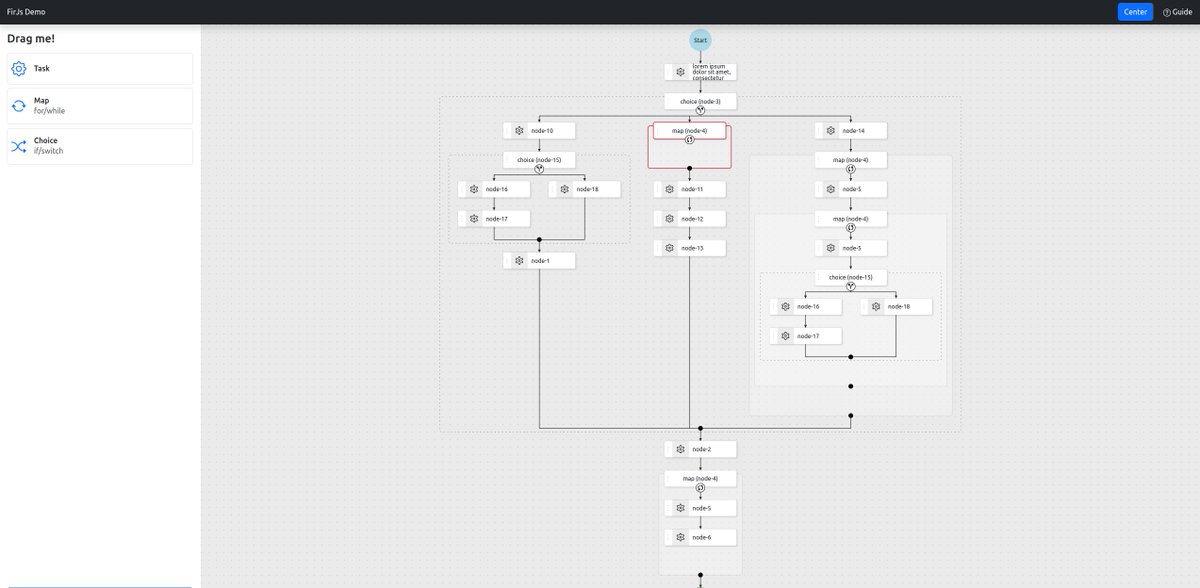This screenshot has height=588, width=1200.
Task: Click the gear icon on node-17 in the node-10 branch
Action: pyautogui.click(x=474, y=218)
